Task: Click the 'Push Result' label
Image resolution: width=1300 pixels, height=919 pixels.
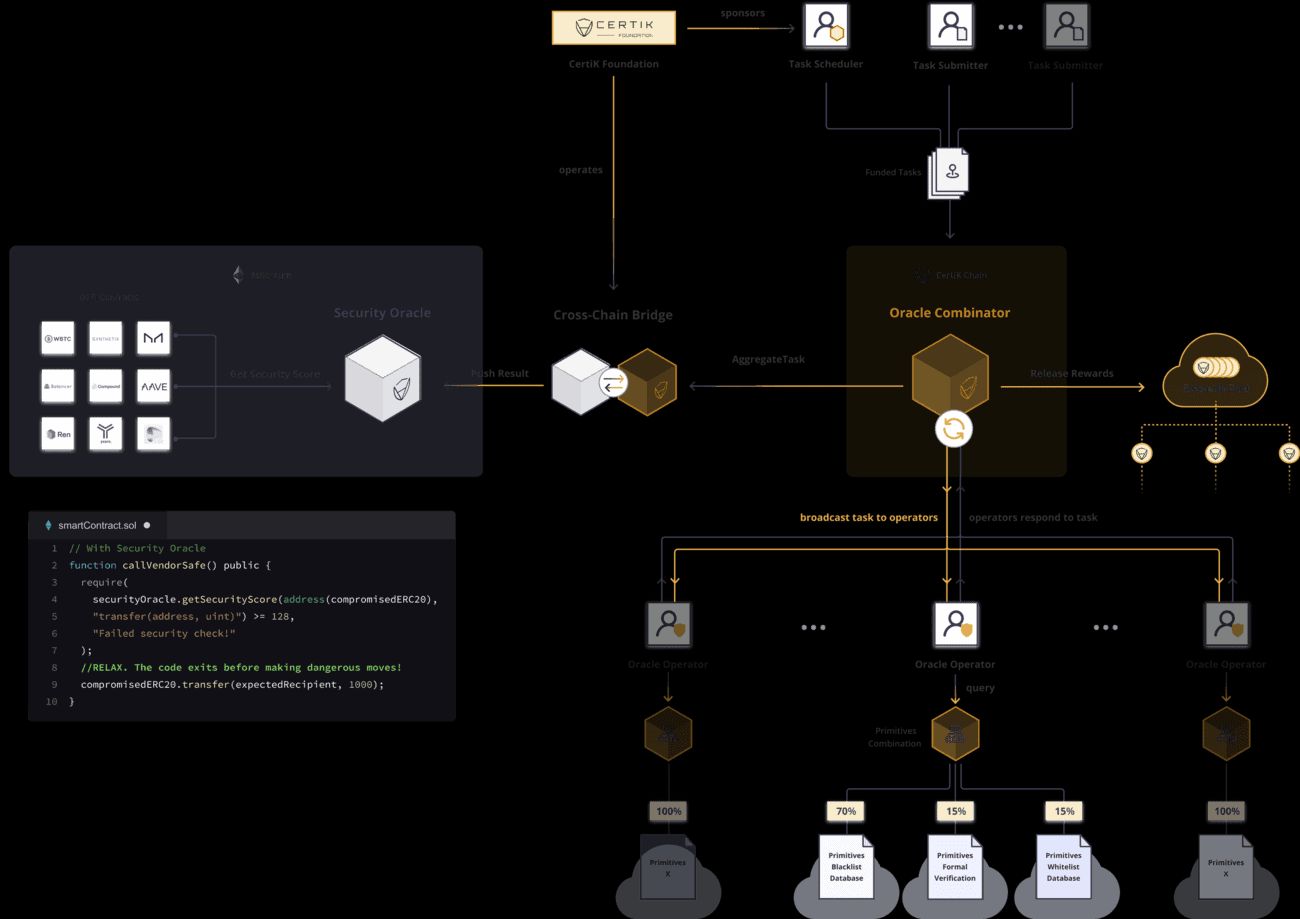Action: (x=500, y=374)
